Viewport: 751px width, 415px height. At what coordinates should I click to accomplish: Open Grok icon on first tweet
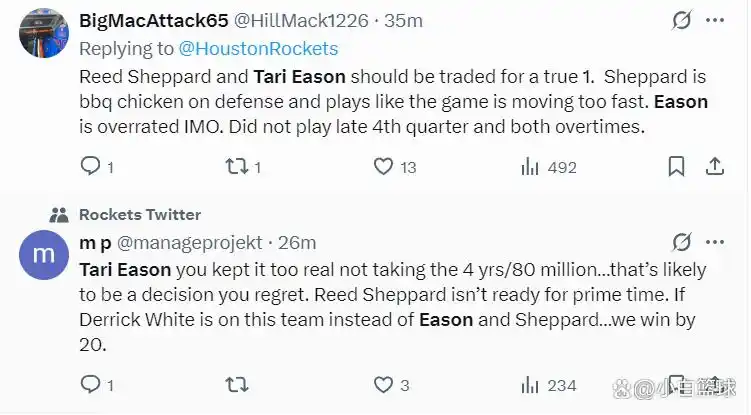tap(682, 21)
